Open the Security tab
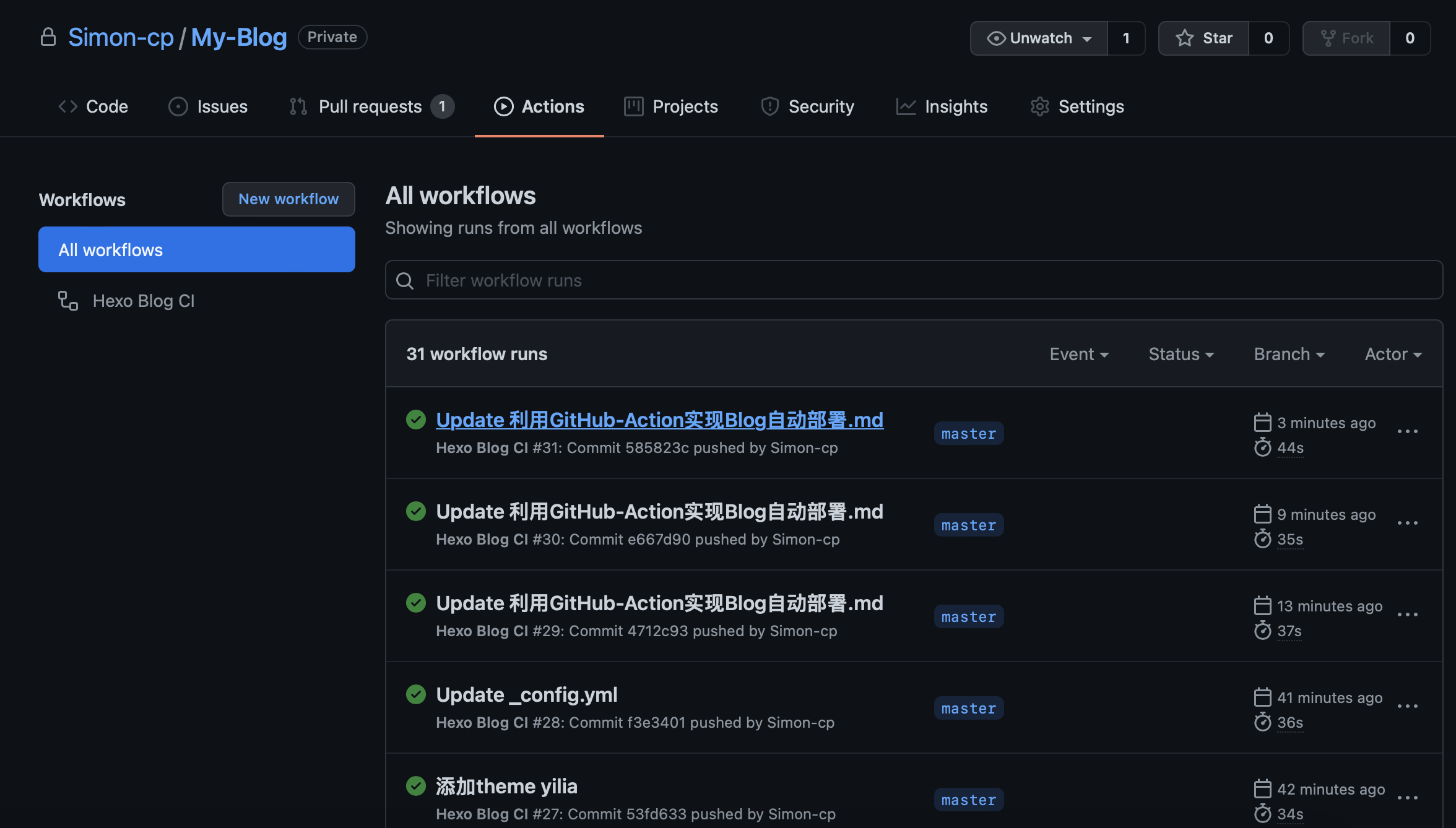This screenshot has height=828, width=1456. [x=807, y=106]
